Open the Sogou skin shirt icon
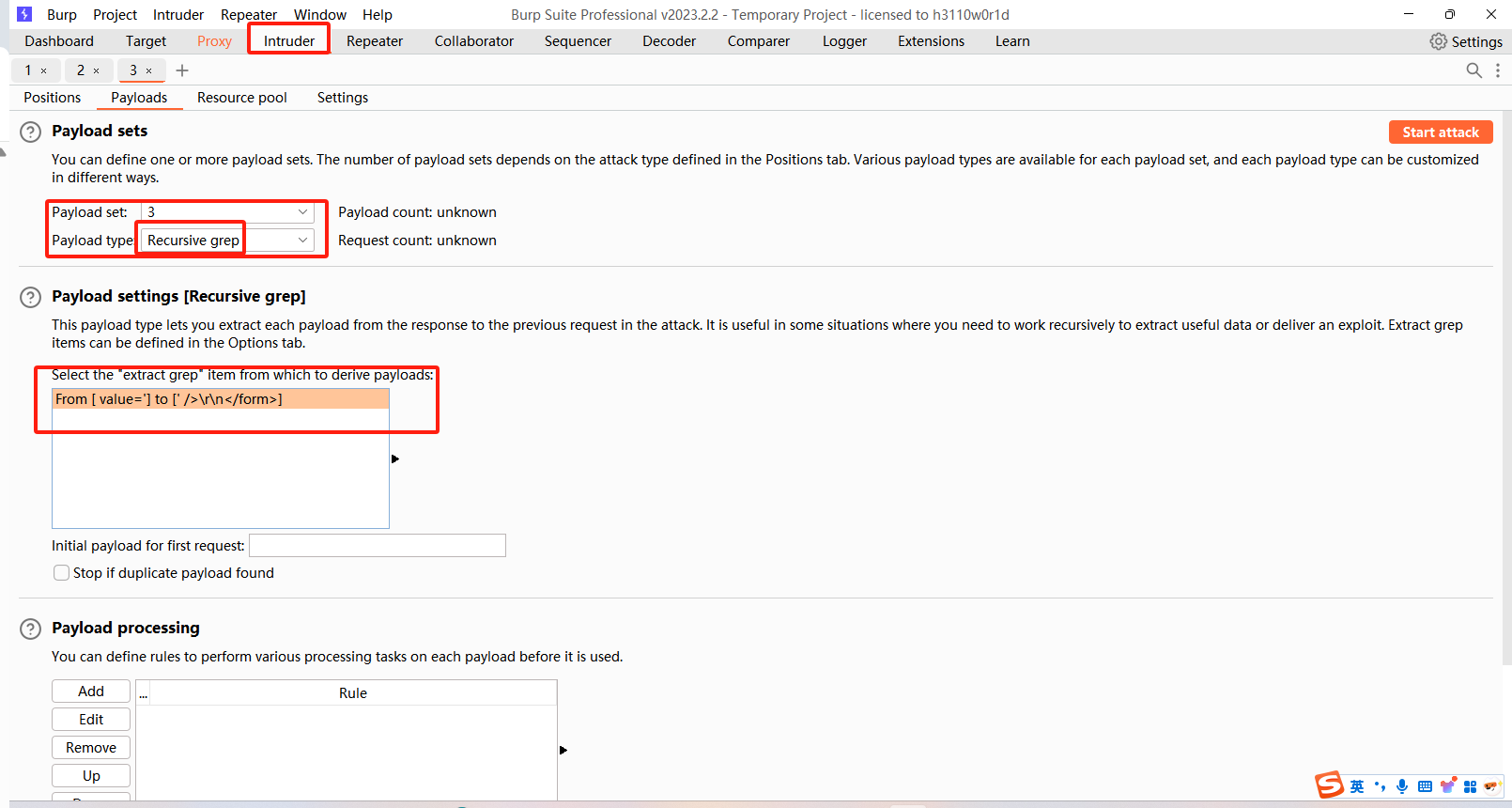The height and width of the screenshot is (808, 1512). (1448, 785)
